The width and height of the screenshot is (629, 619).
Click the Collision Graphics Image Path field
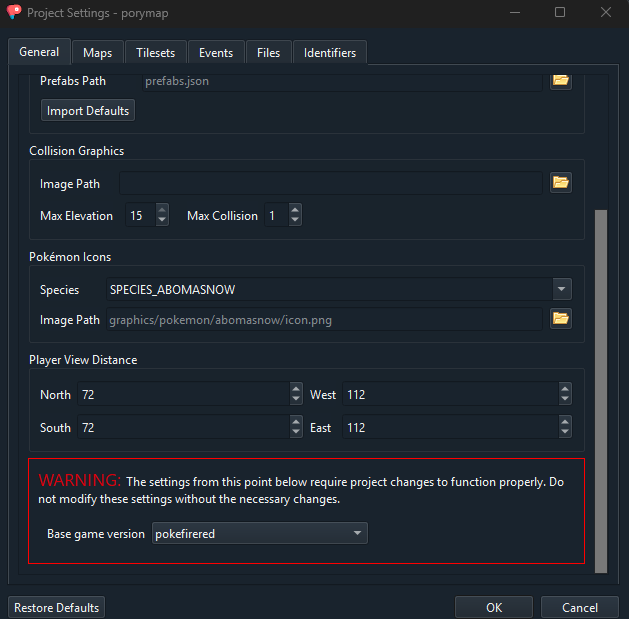[330, 183]
